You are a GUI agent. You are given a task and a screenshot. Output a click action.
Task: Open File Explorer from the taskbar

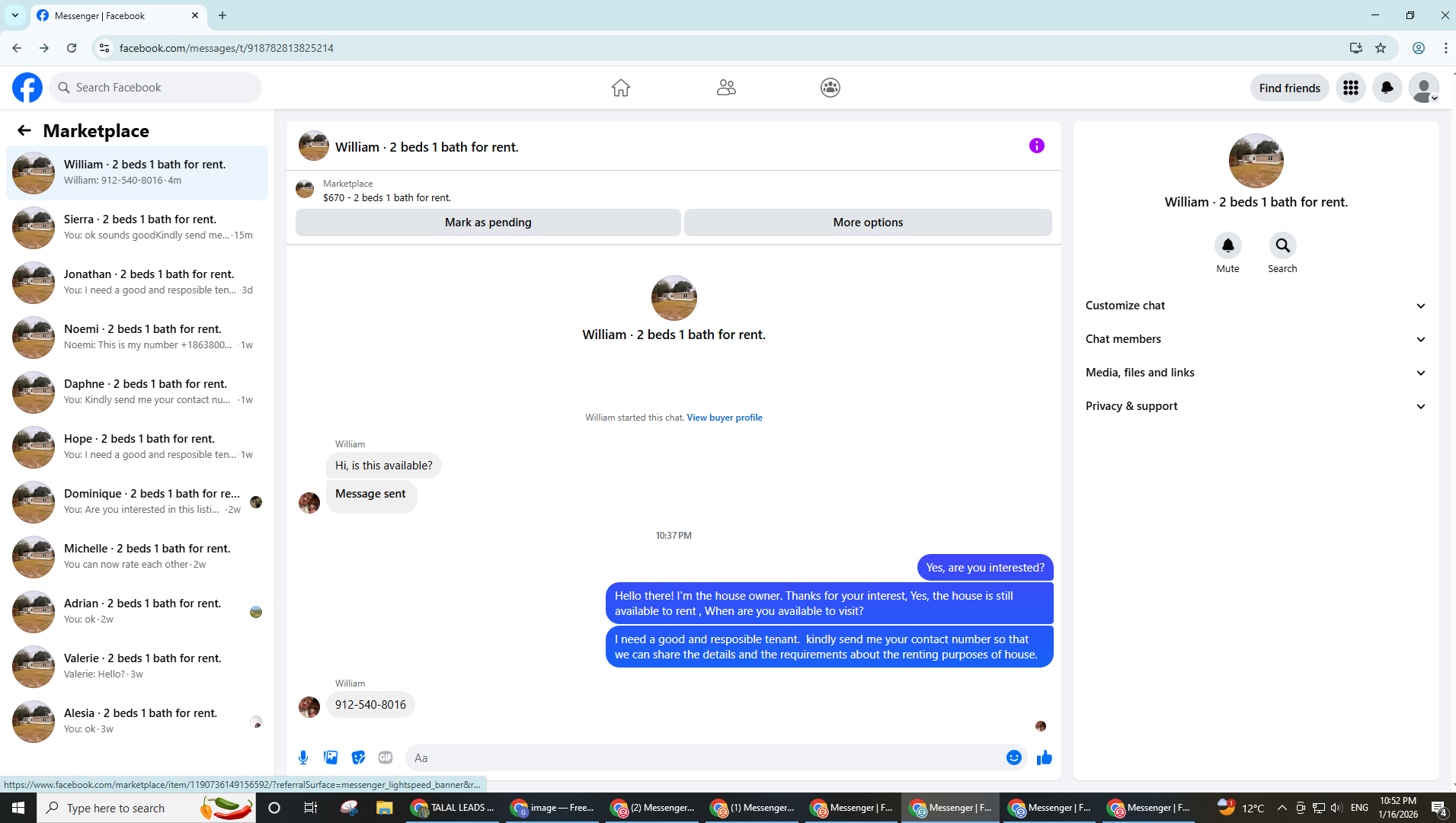[x=384, y=808]
